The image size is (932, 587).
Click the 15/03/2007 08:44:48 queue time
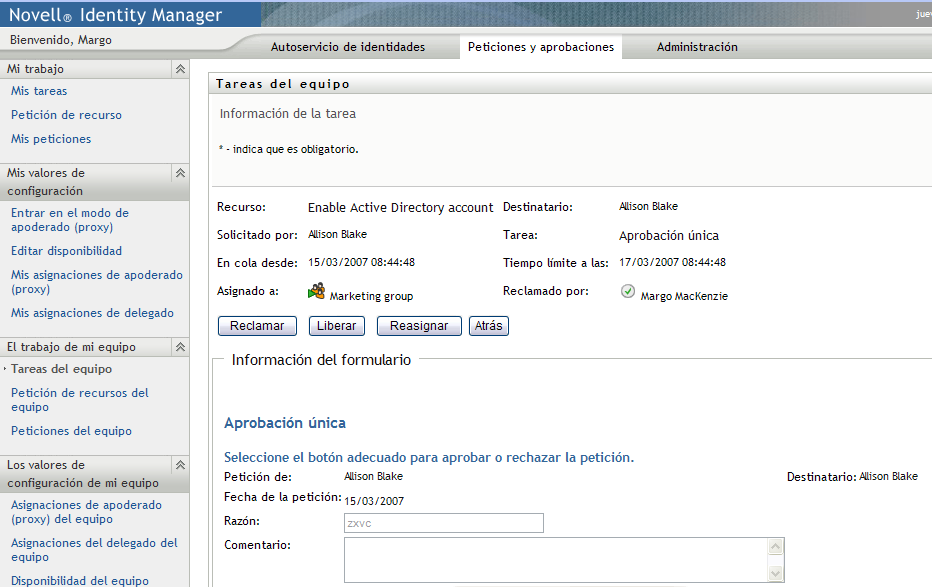361,262
